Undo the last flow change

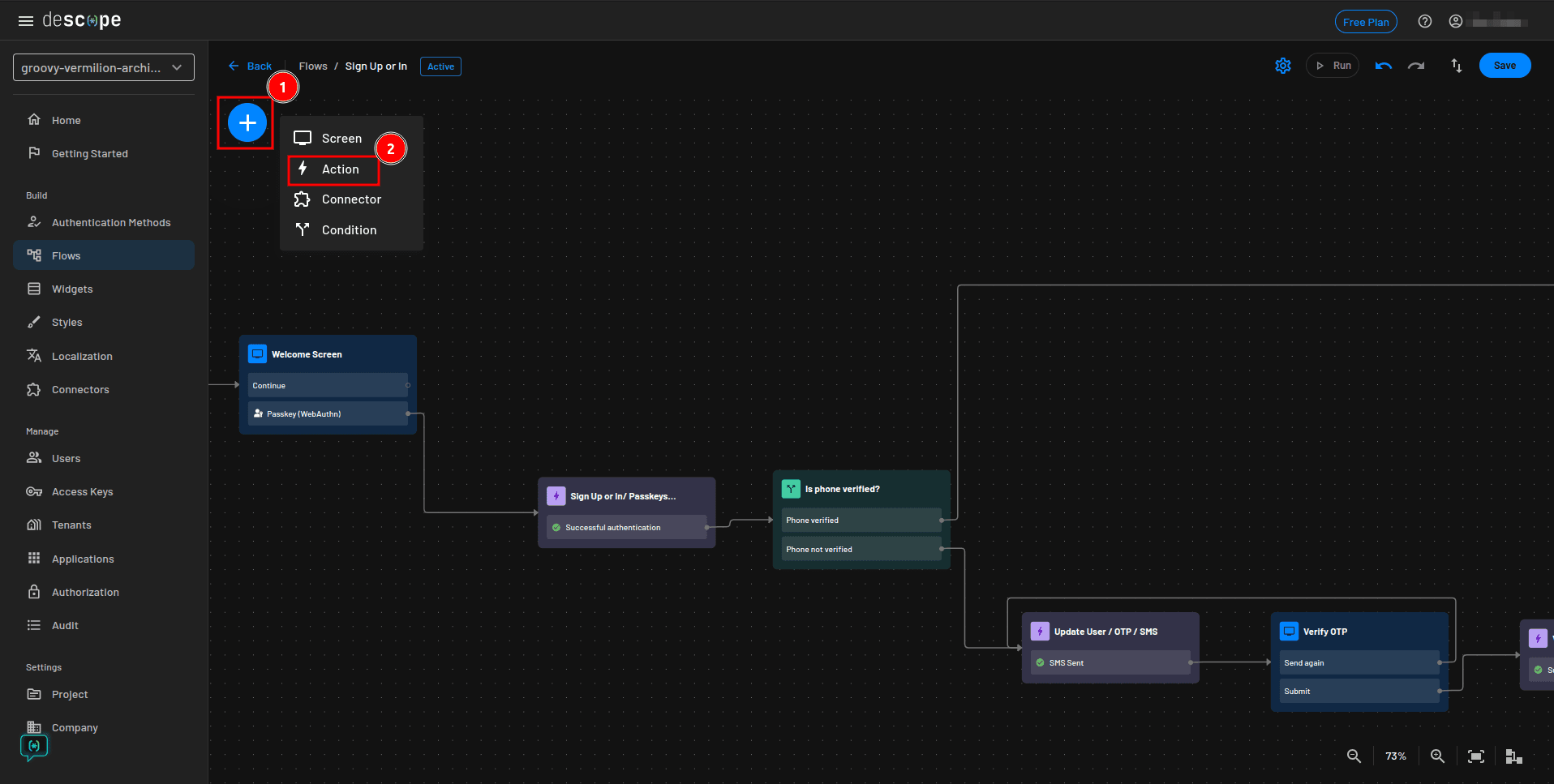click(1383, 65)
